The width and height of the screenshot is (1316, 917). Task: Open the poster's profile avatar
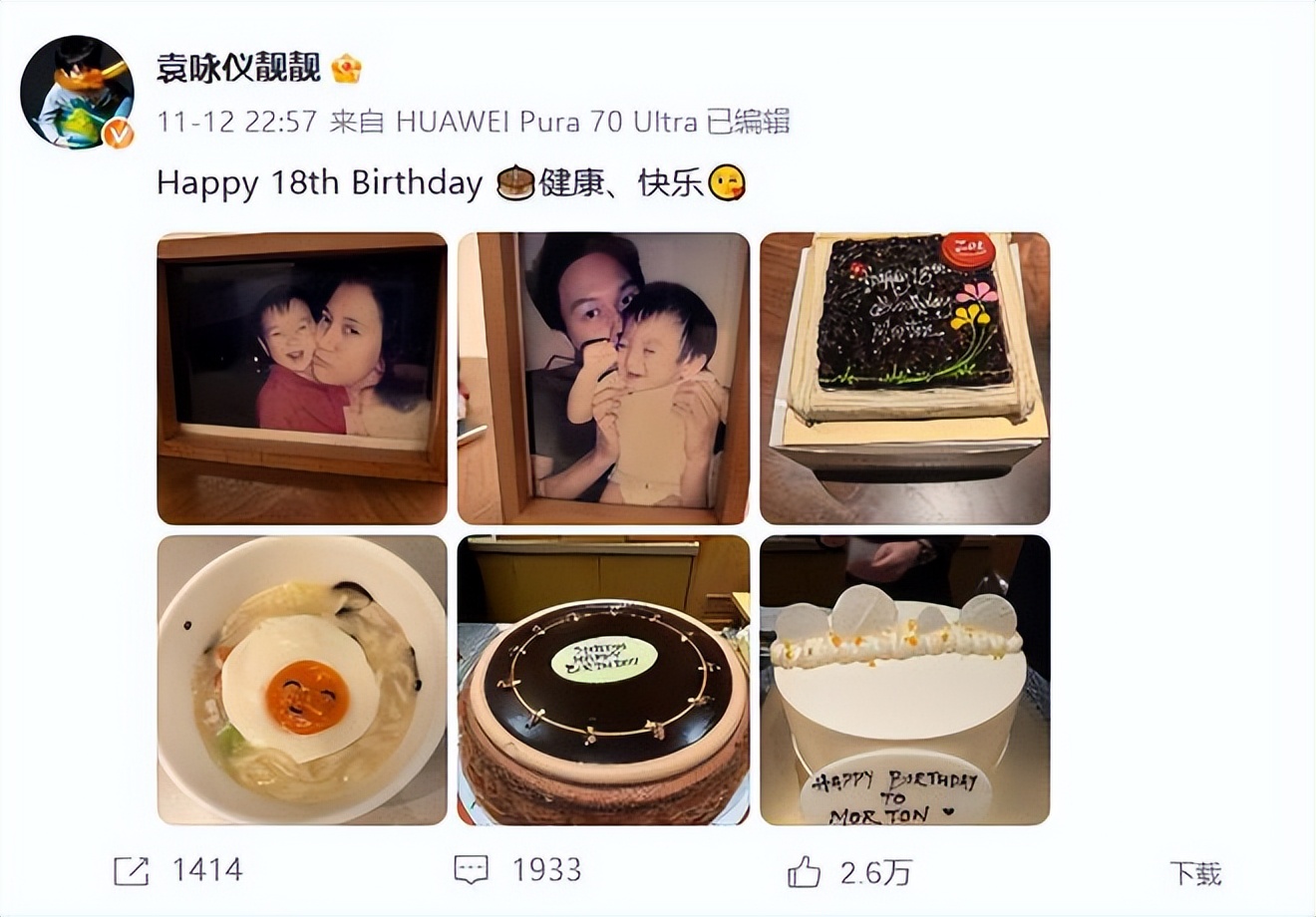click(77, 92)
